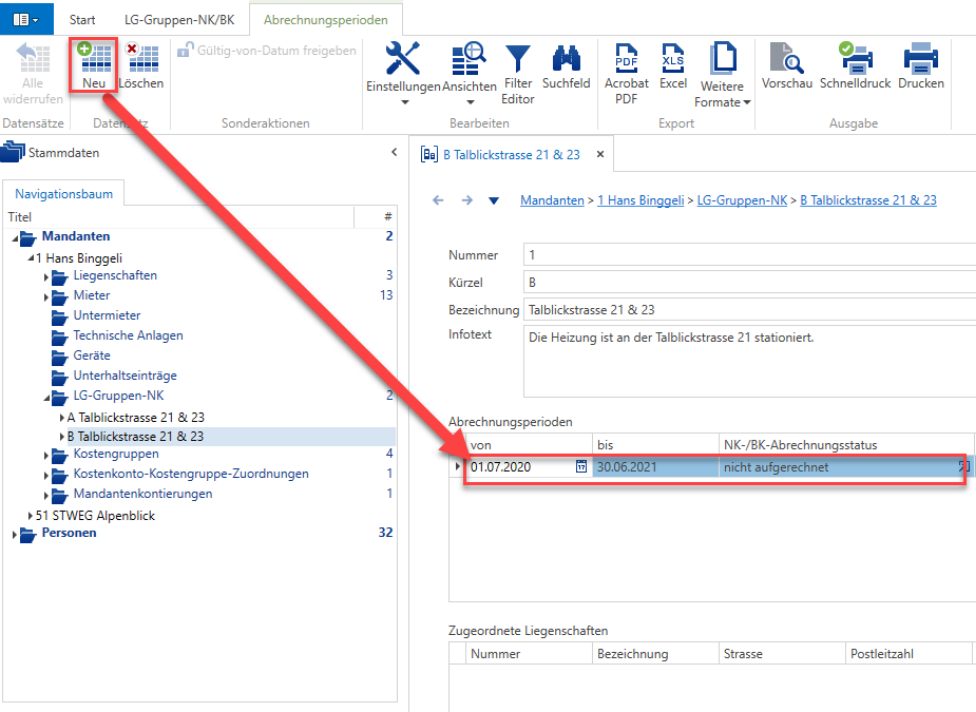Viewport: 976px width, 712px height.
Task: Open Einstellungen tools icon
Action: coord(403,59)
